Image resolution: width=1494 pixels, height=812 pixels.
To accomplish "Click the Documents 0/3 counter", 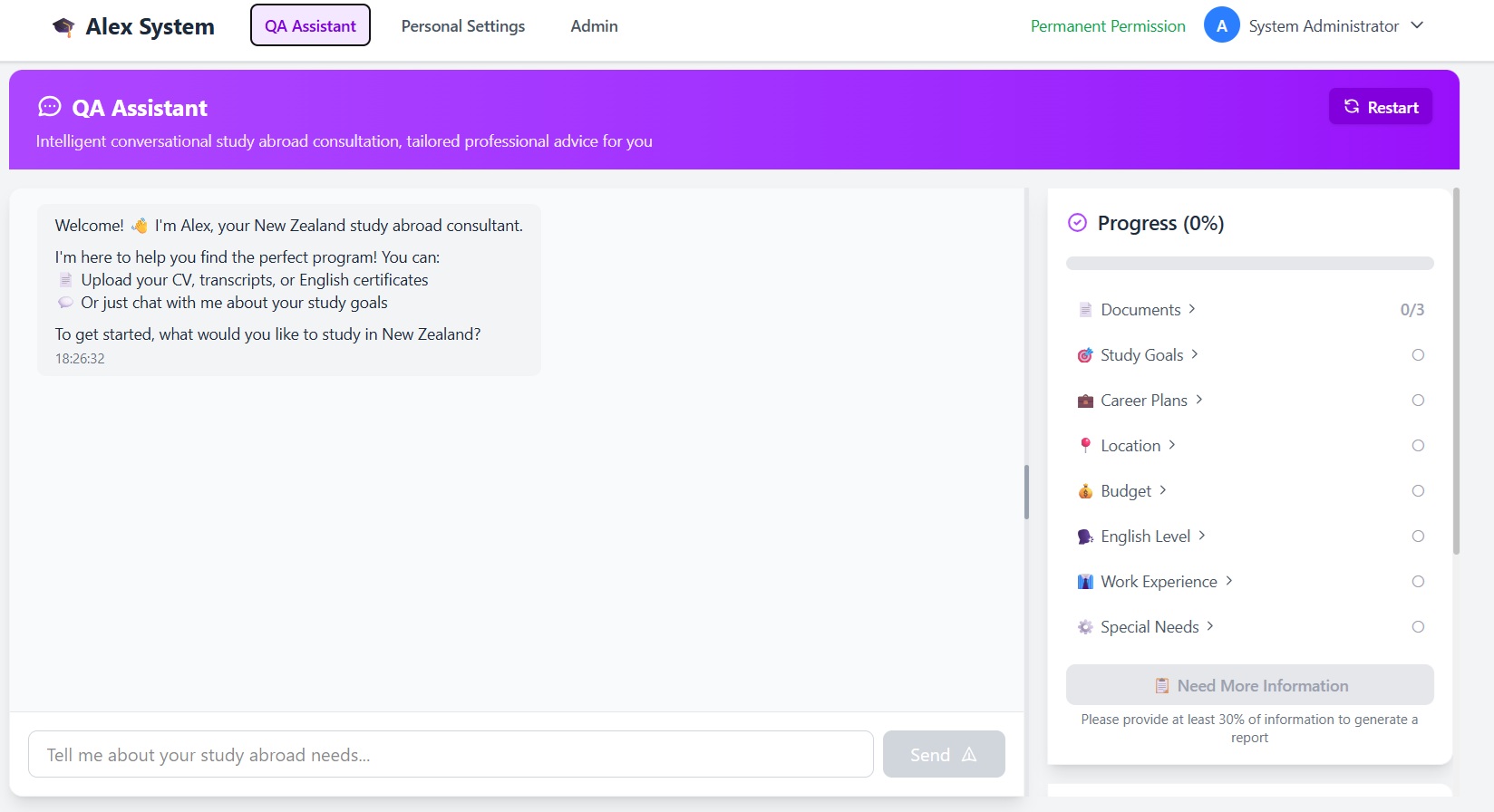I will [x=1412, y=310].
